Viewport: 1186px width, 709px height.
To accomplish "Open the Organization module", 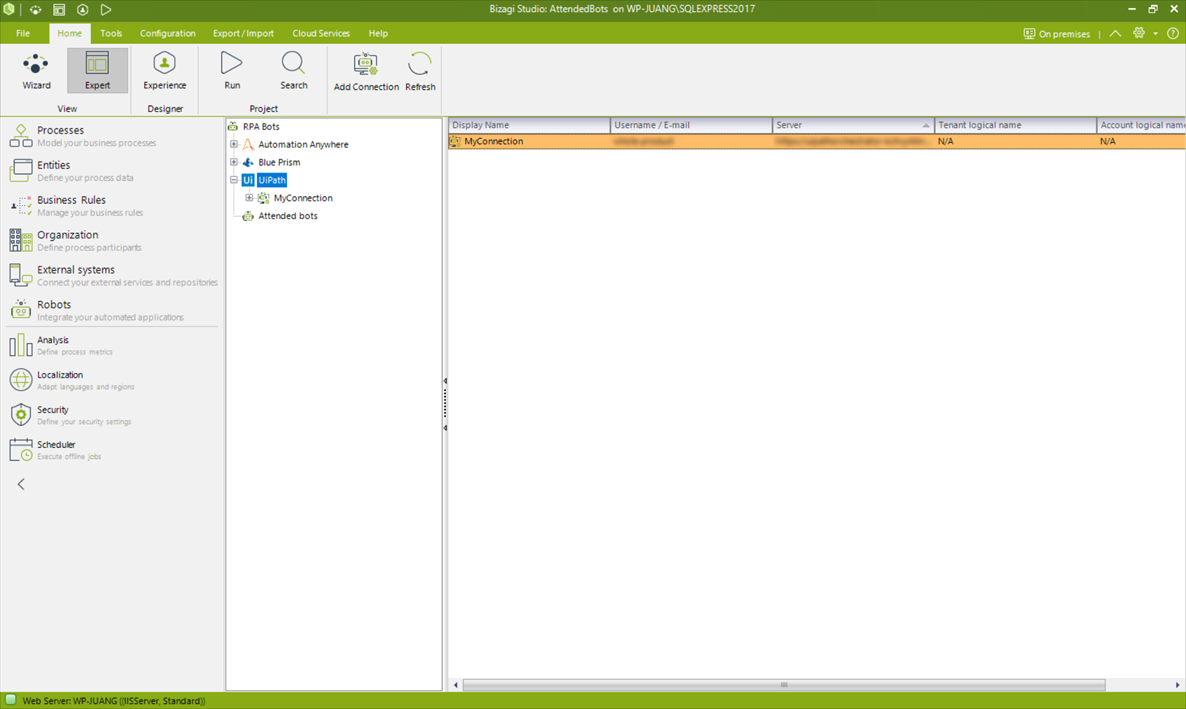I will [112, 241].
